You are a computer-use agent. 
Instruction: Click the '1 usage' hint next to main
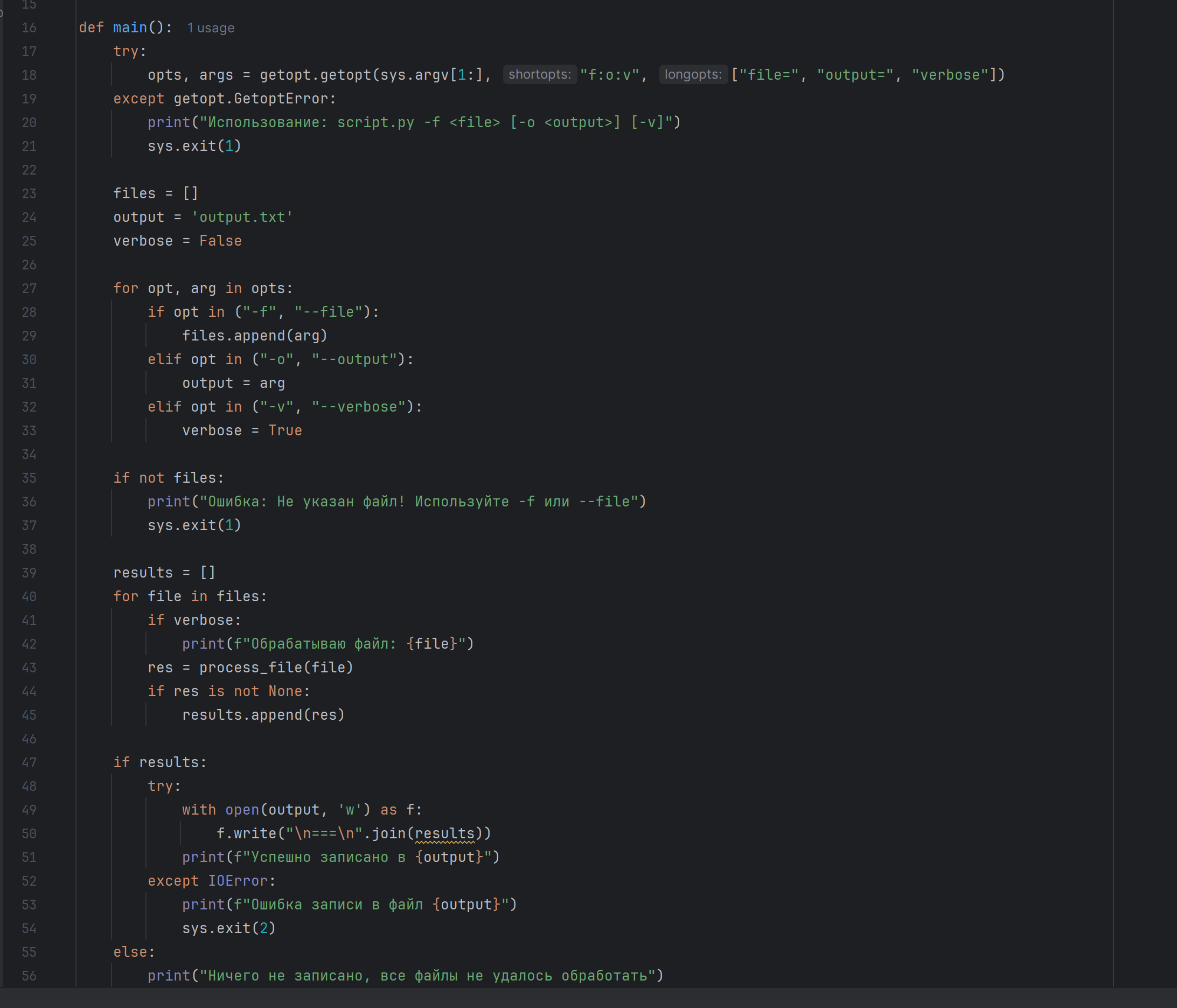pos(211,28)
